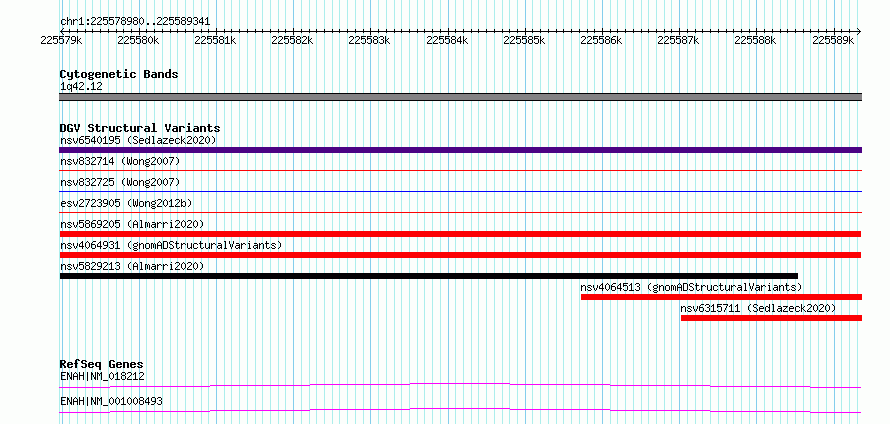Open variant nsv6315711 (Sedlazeck2020) label
The height and width of the screenshot is (424, 890).
coord(758,308)
